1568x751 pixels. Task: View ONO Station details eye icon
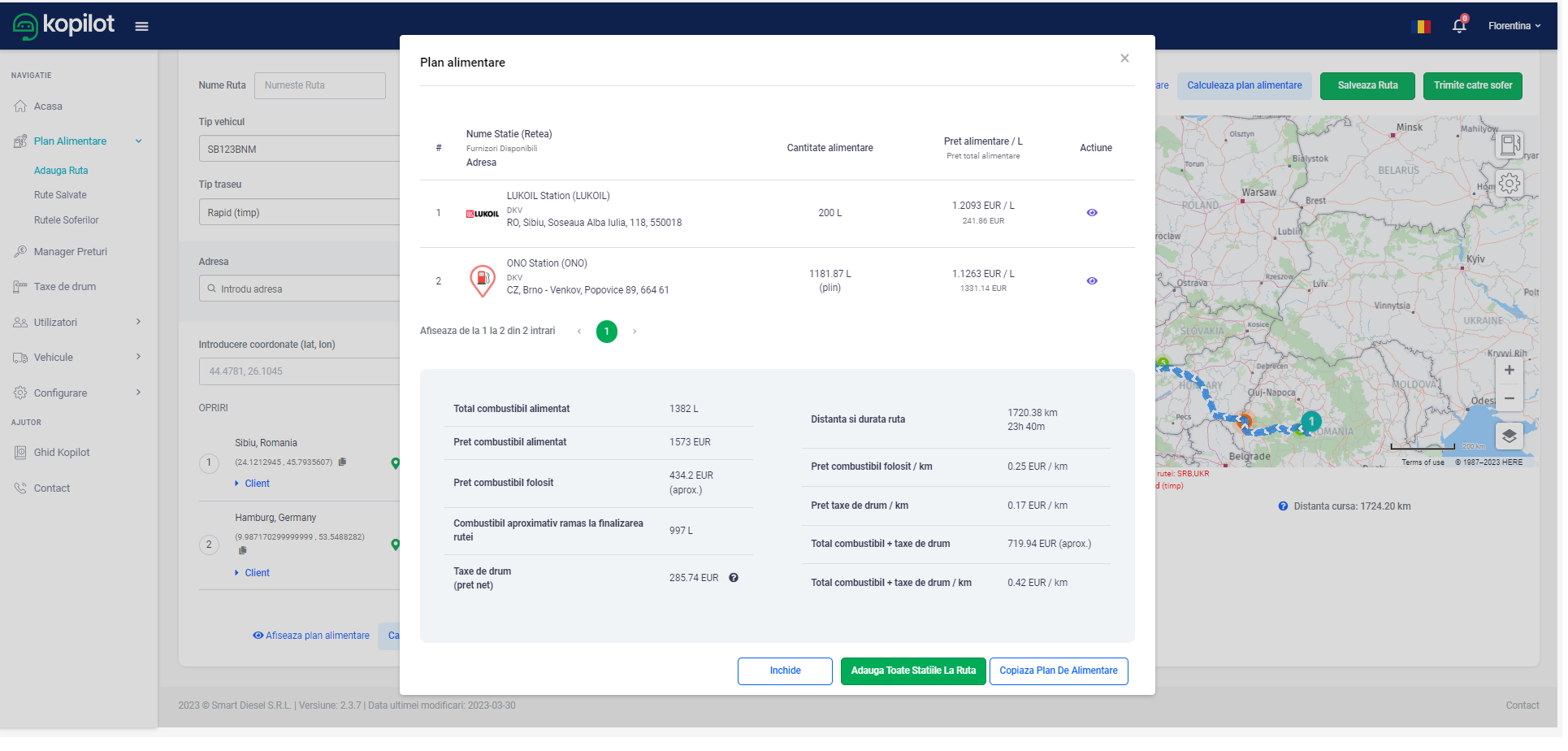[x=1092, y=281]
